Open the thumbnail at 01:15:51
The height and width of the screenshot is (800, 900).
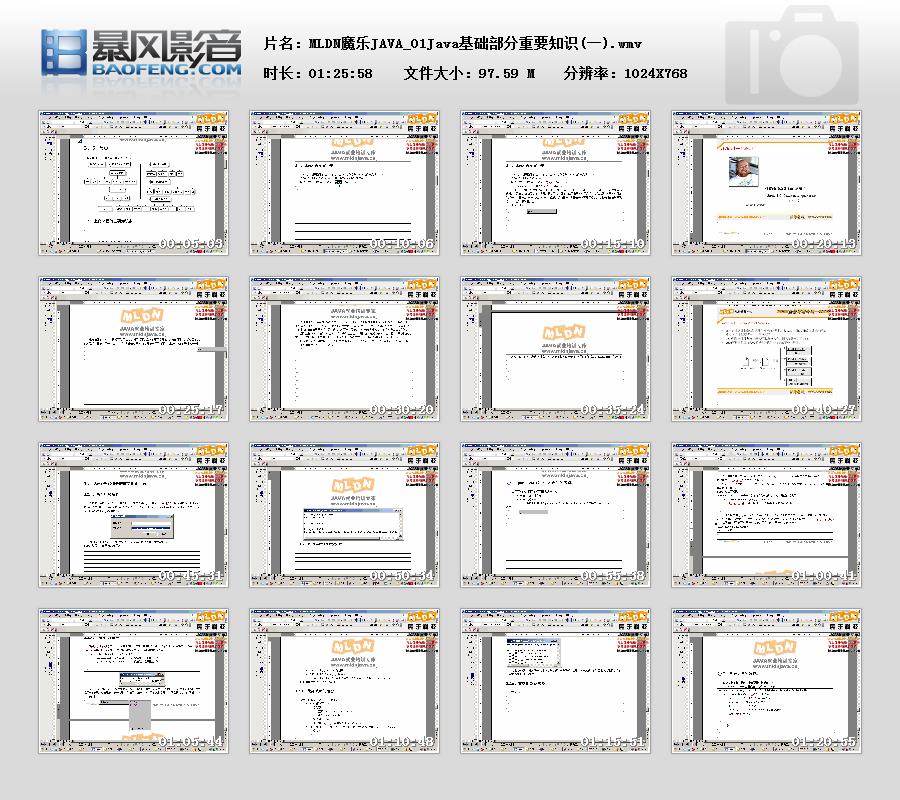(555, 680)
